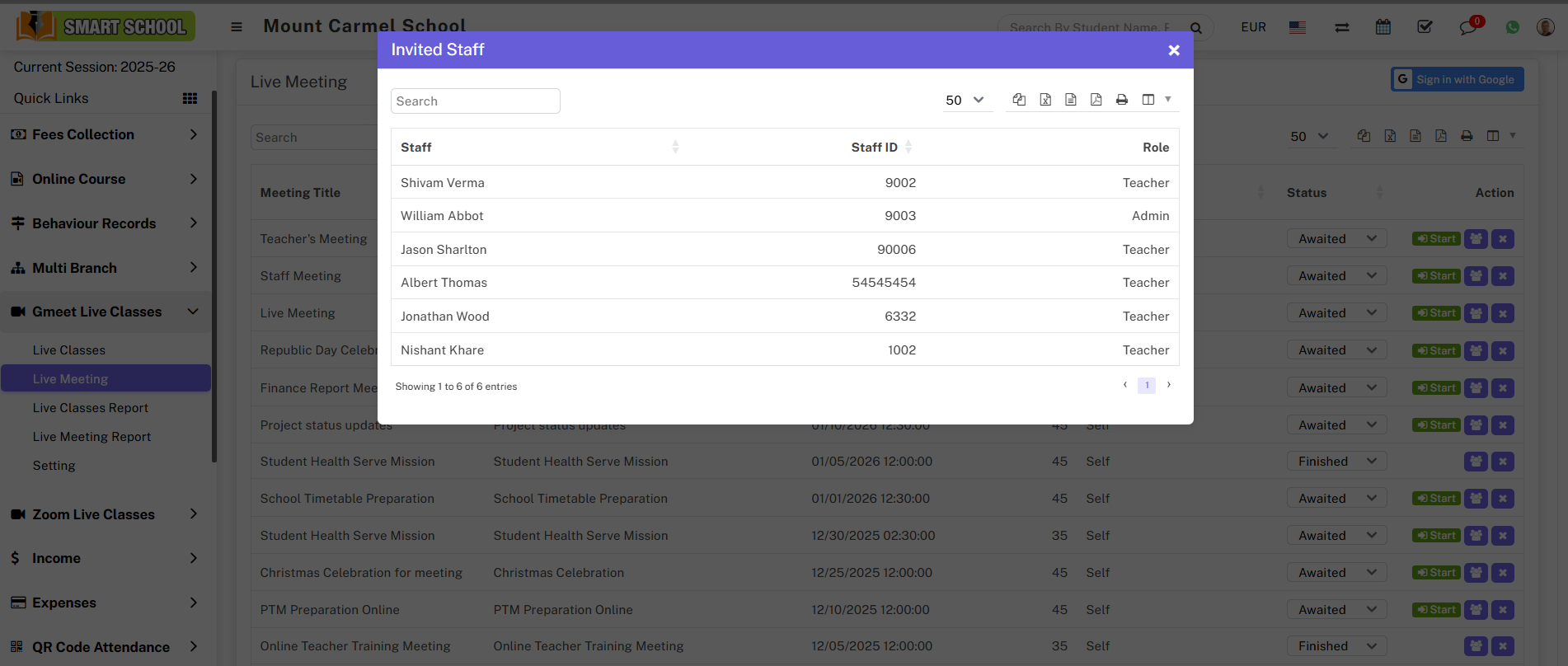Expand Behaviour Records menu

coord(105,223)
